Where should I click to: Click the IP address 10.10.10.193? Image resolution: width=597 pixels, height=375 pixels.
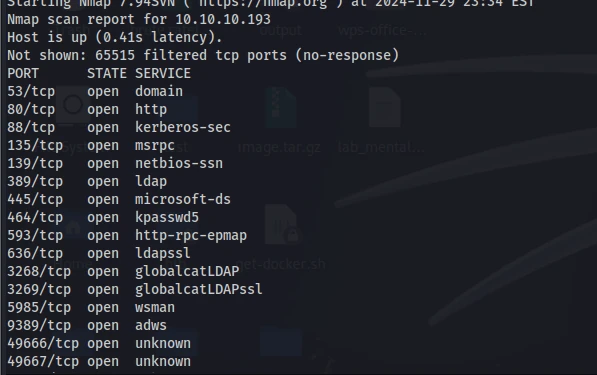pos(223,19)
